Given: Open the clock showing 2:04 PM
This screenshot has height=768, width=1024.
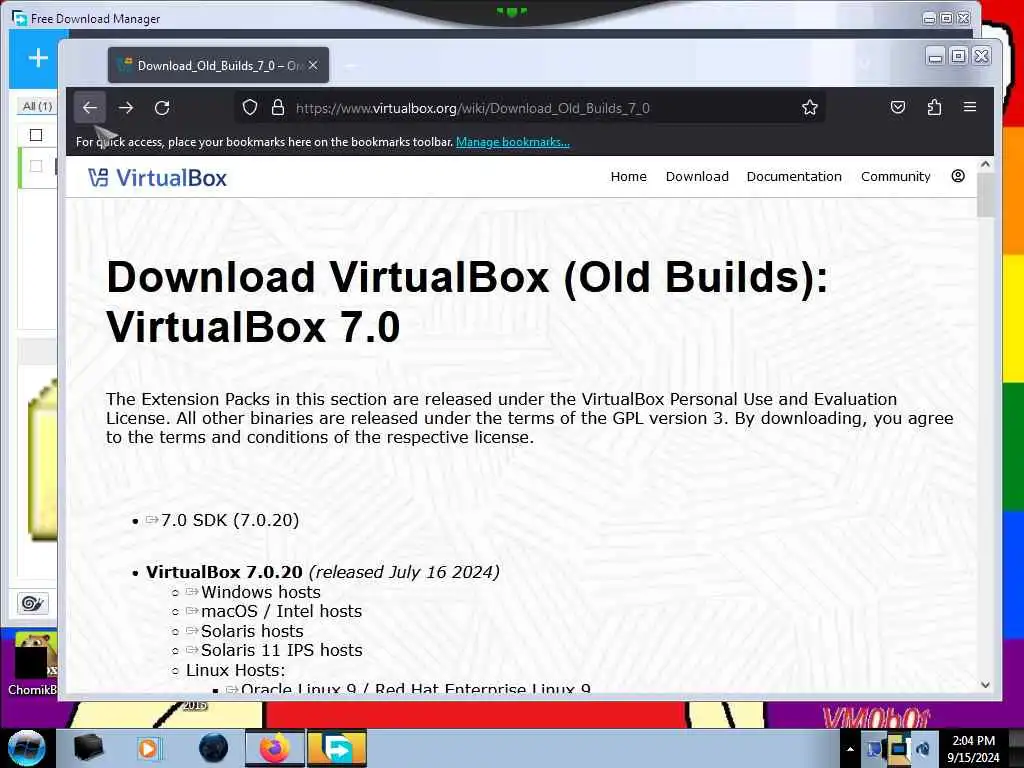Looking at the screenshot, I should (x=974, y=749).
